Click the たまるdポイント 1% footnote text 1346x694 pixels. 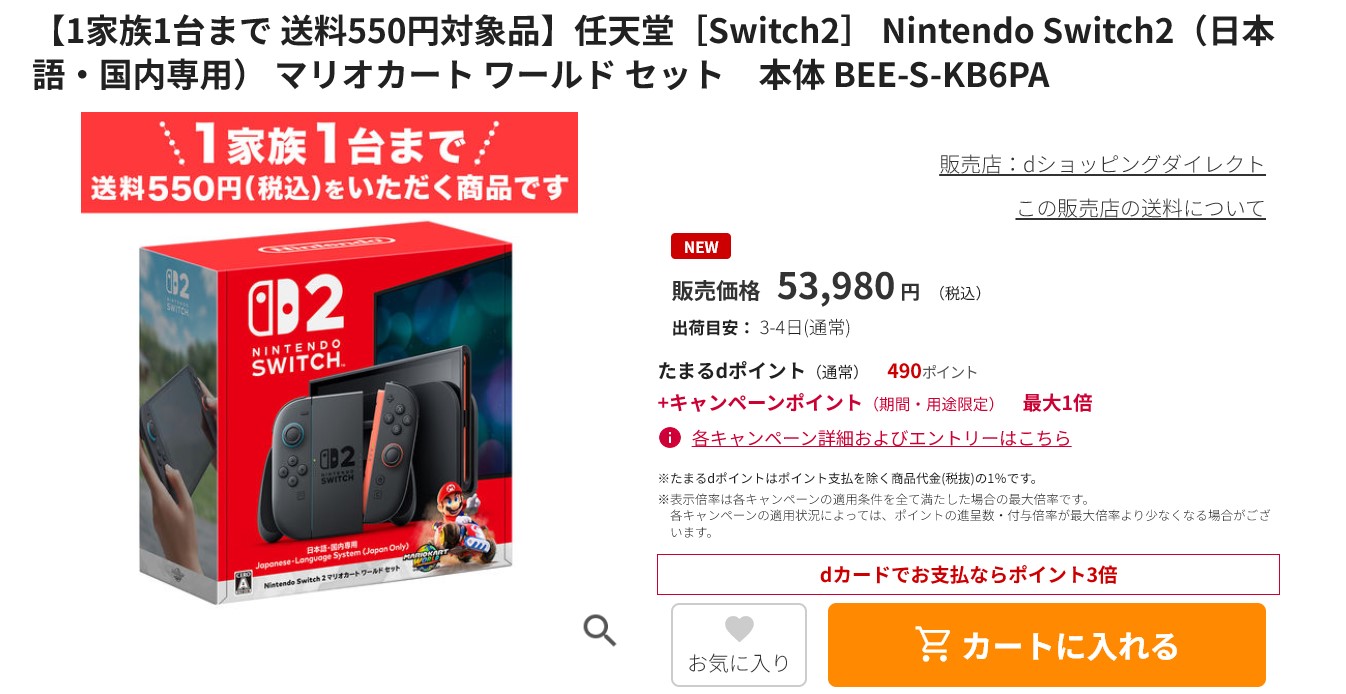pyautogui.click(x=849, y=478)
